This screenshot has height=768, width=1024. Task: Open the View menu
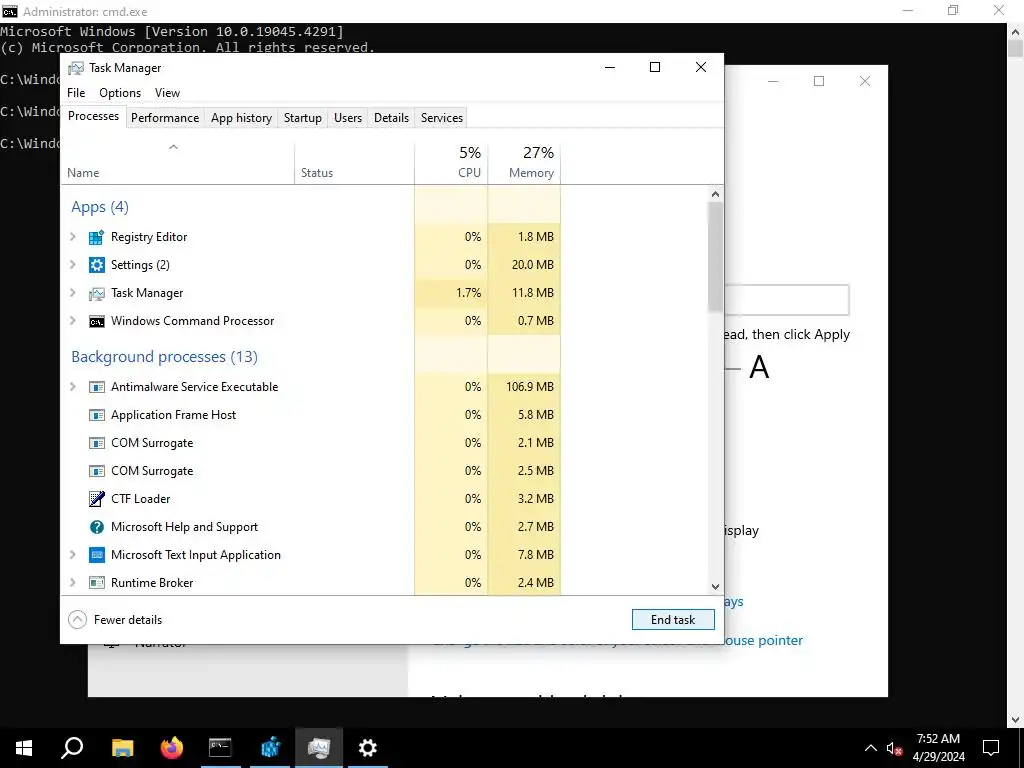(167, 93)
